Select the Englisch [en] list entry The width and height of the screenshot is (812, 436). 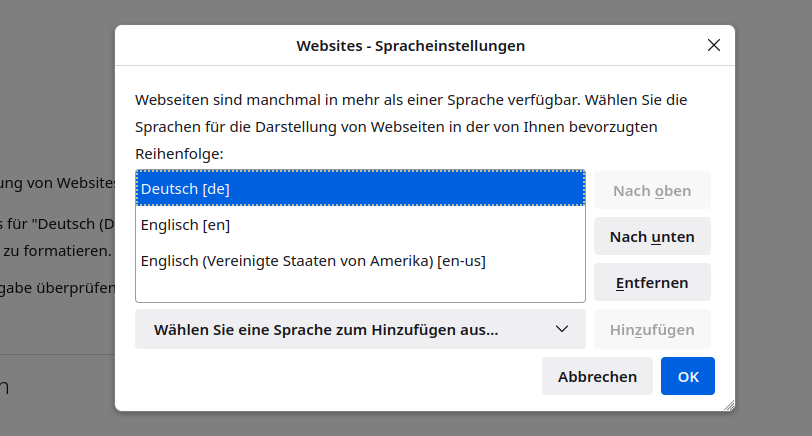(x=360, y=225)
